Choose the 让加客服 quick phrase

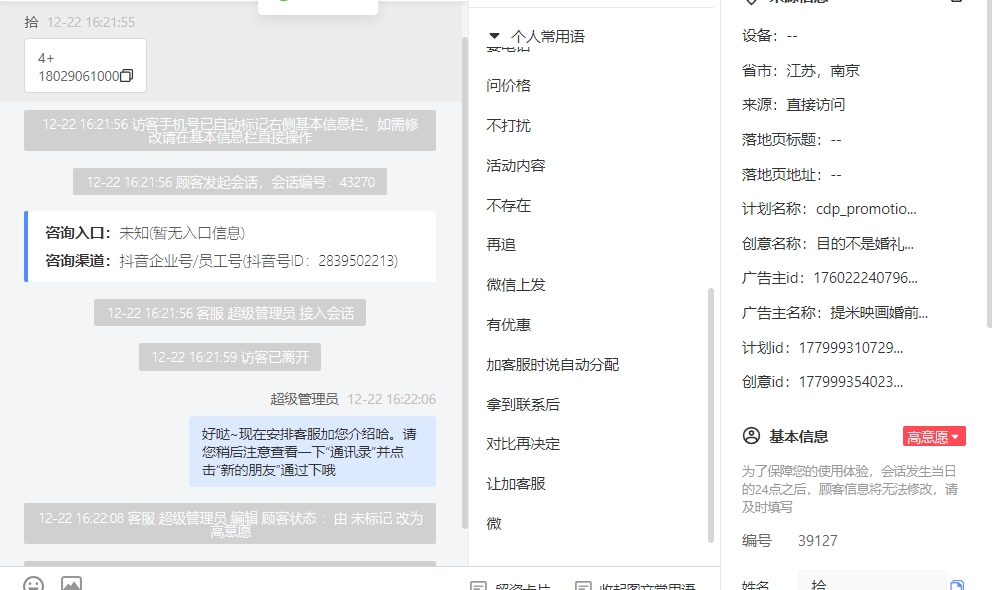pos(516,484)
